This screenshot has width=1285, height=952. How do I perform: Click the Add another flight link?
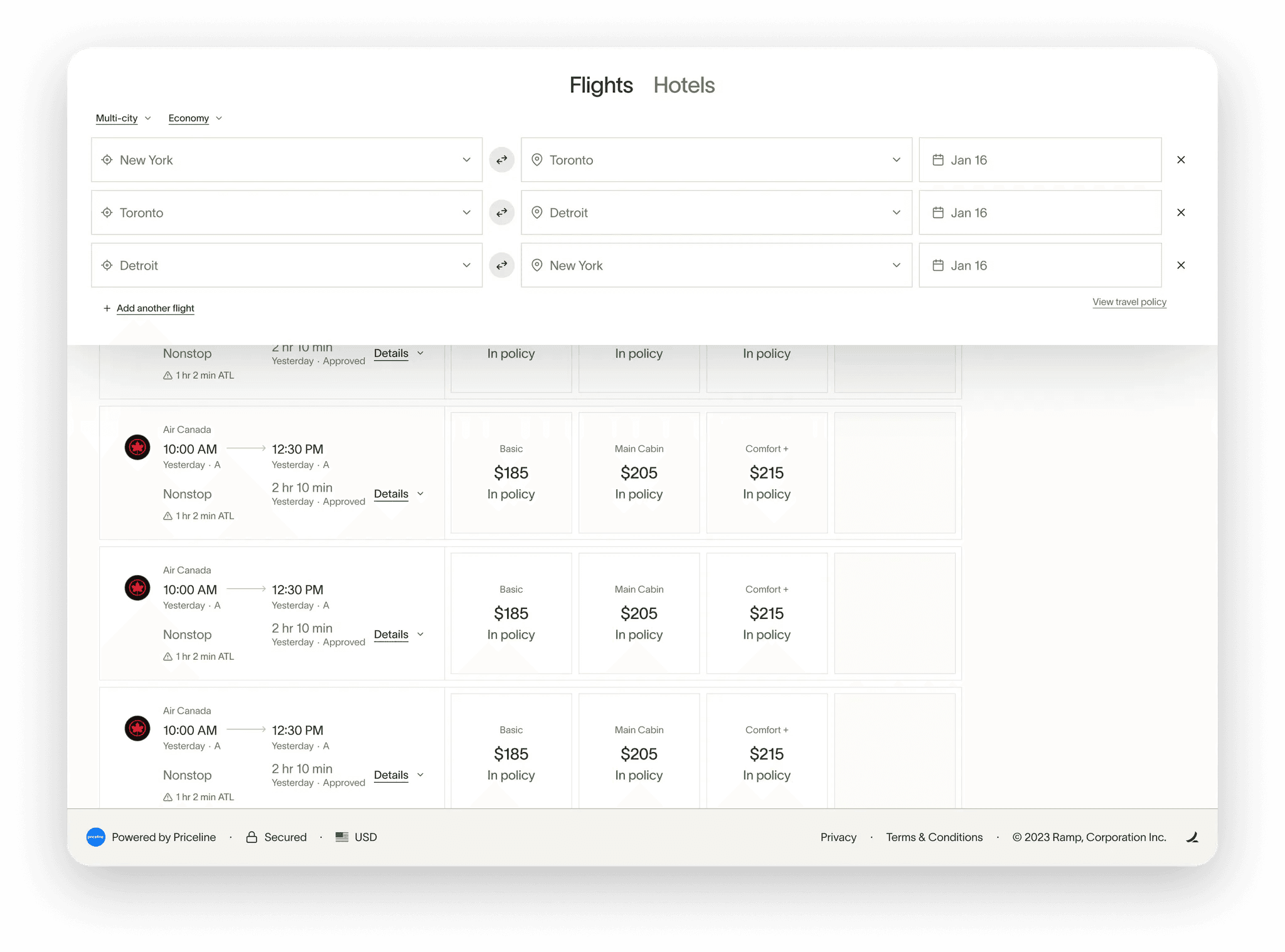click(155, 308)
